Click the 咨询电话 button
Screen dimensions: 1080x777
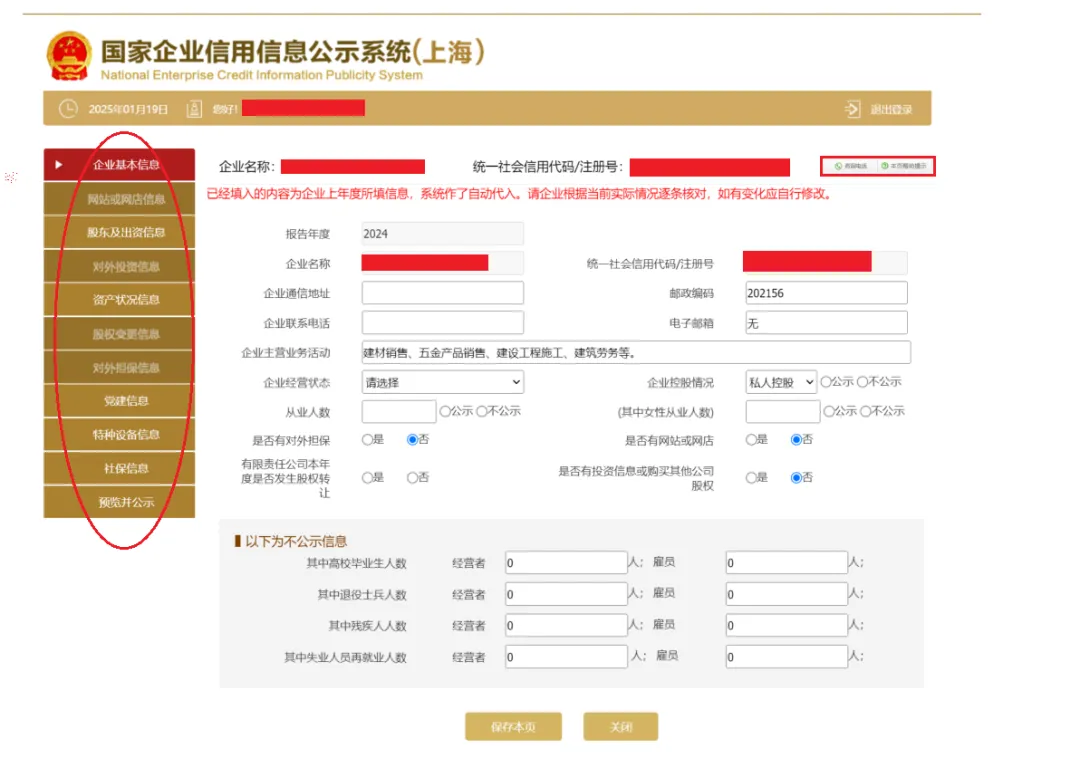850,166
